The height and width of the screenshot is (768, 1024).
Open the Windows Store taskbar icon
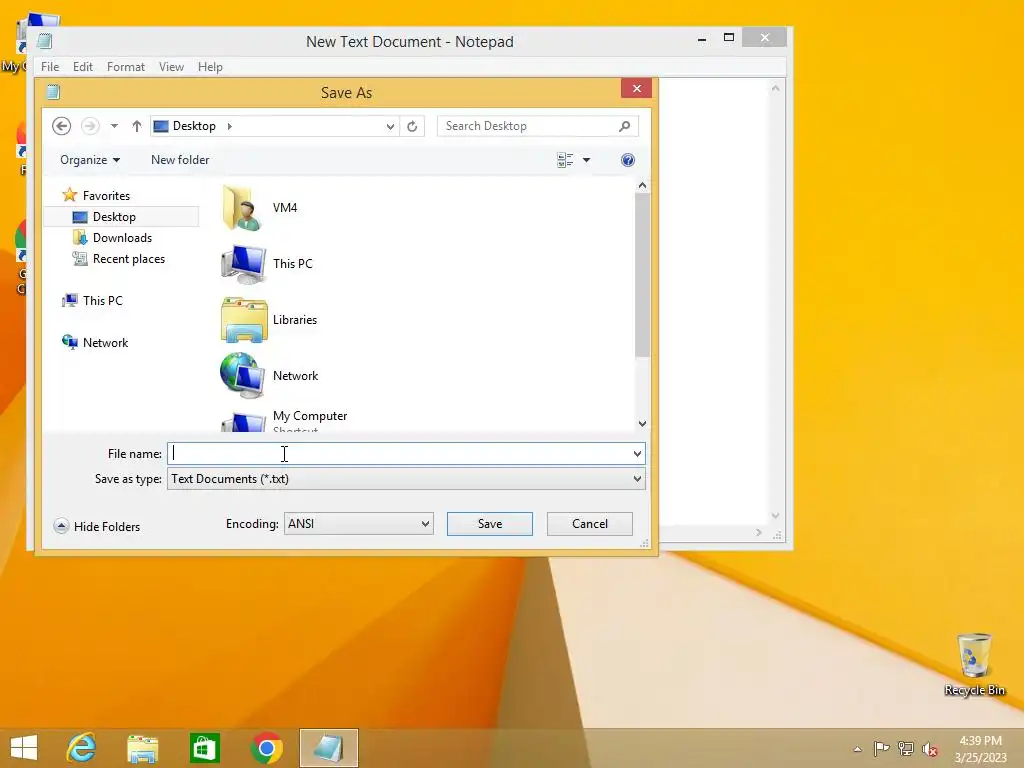pyautogui.click(x=204, y=748)
